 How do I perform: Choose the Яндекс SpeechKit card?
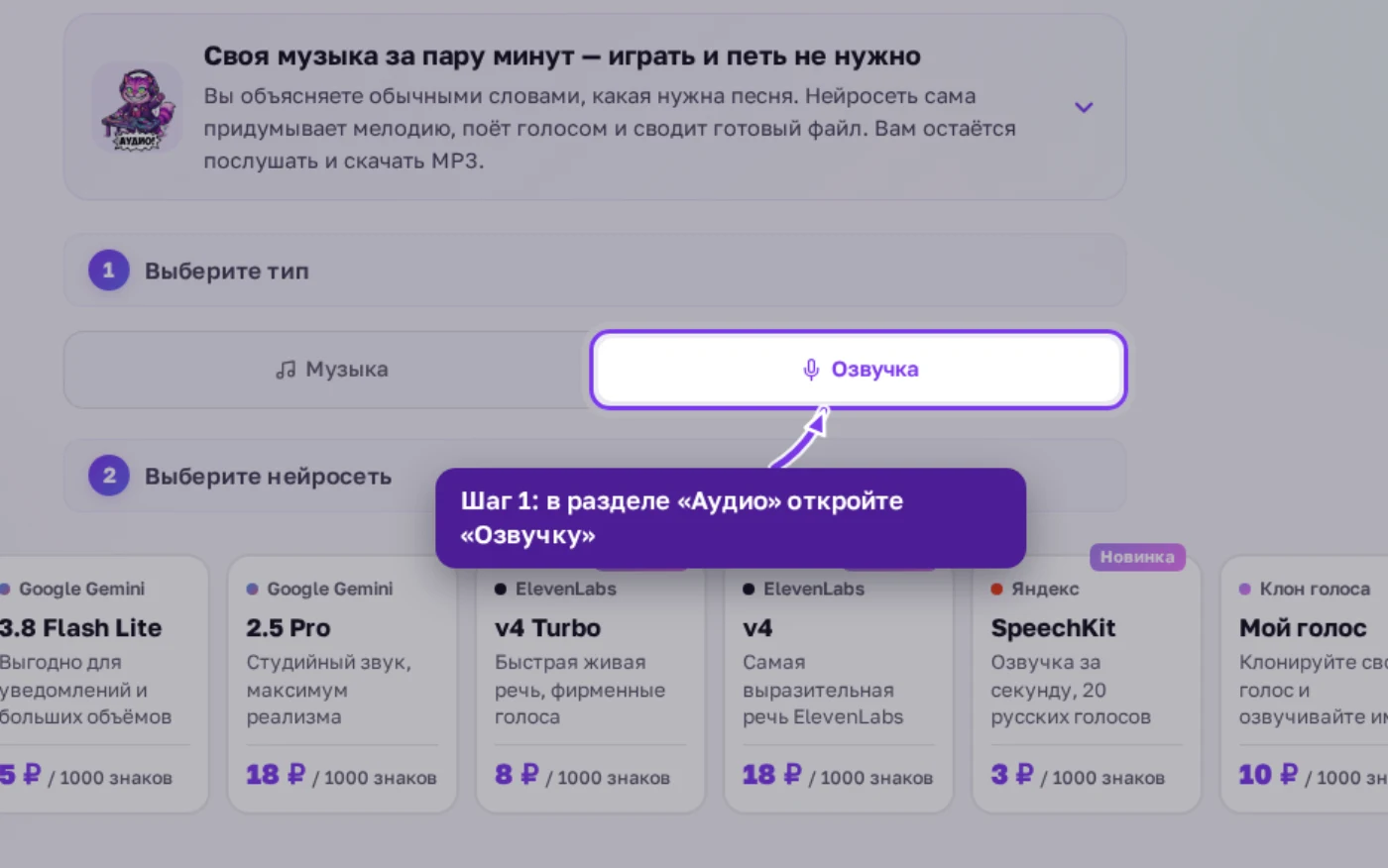[x=1087, y=684]
